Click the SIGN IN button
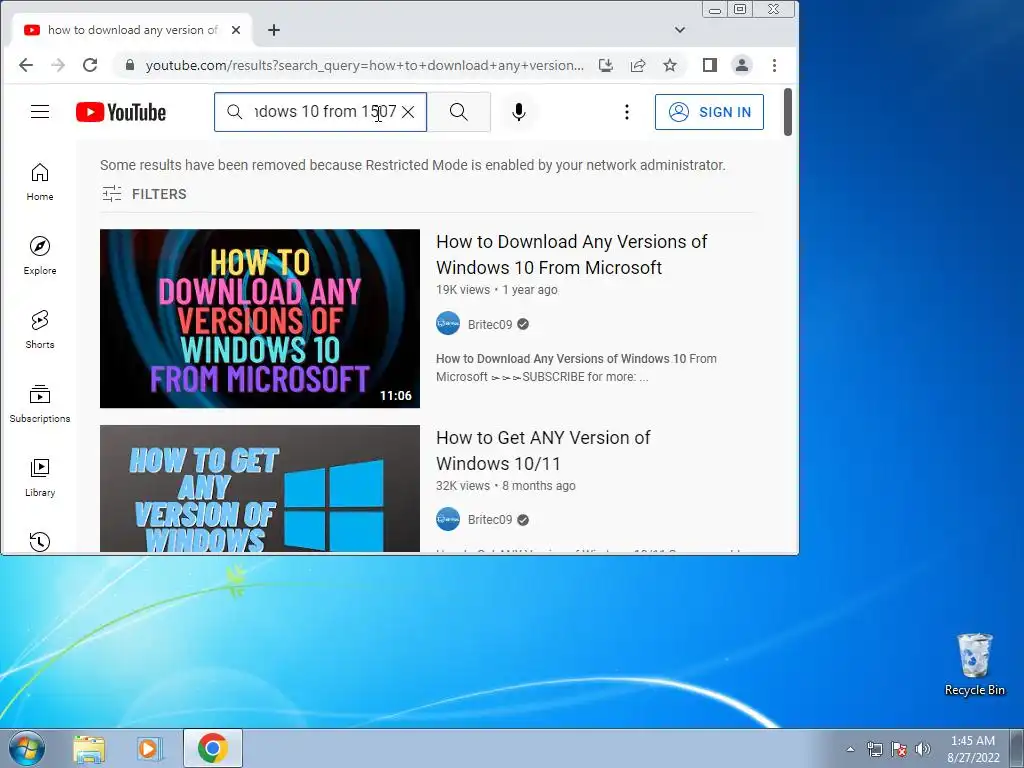Screen dimensions: 1024x768 point(709,112)
